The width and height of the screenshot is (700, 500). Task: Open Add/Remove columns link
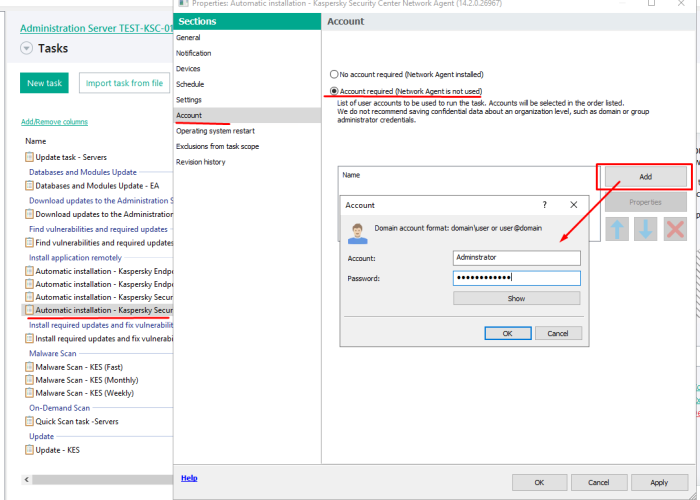tap(54, 121)
